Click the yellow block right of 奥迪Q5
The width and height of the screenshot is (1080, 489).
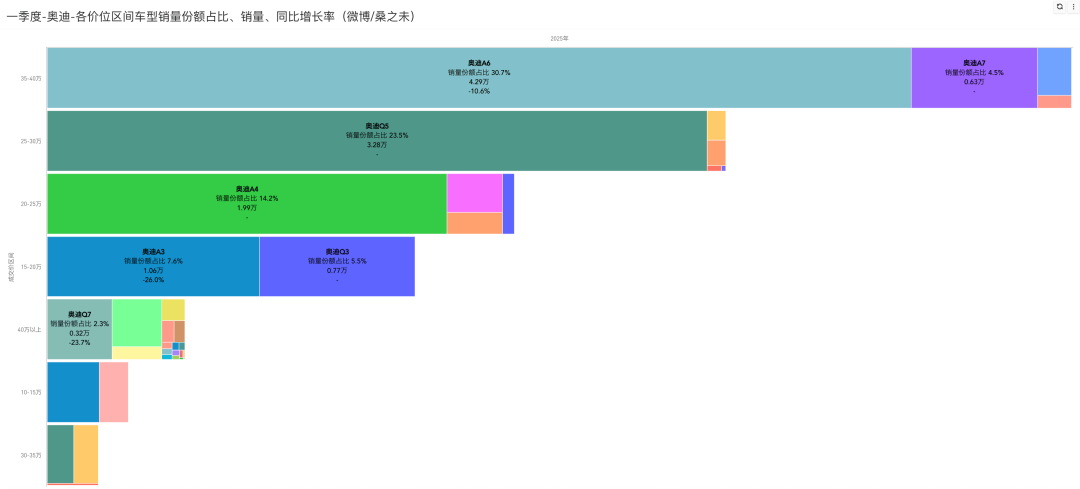[x=716, y=125]
